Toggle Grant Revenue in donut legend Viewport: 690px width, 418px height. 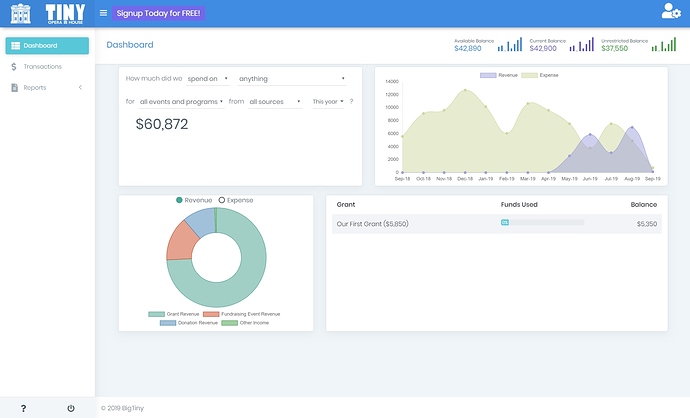[x=174, y=314]
